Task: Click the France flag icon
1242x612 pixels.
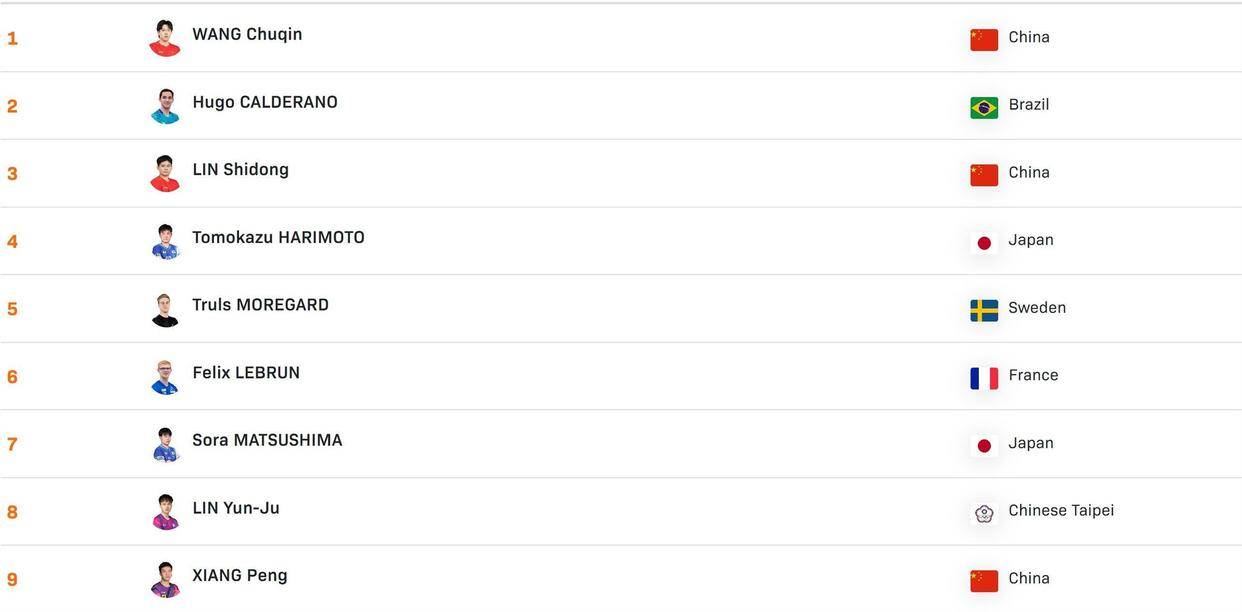Action: click(984, 378)
